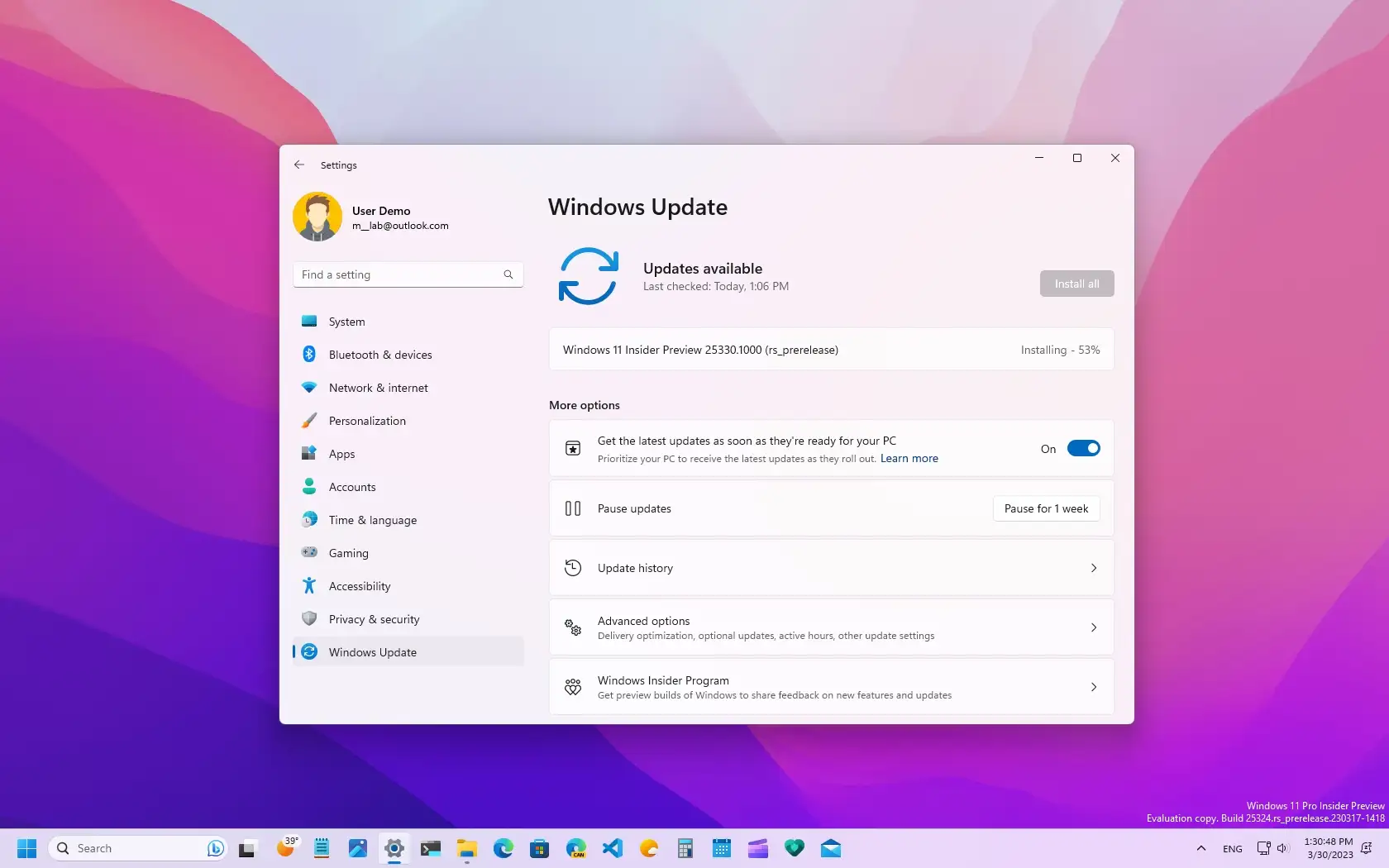Screen dimensions: 1389x868
Task: Click the magnifier icon in Find a setting
Action: pos(508,274)
